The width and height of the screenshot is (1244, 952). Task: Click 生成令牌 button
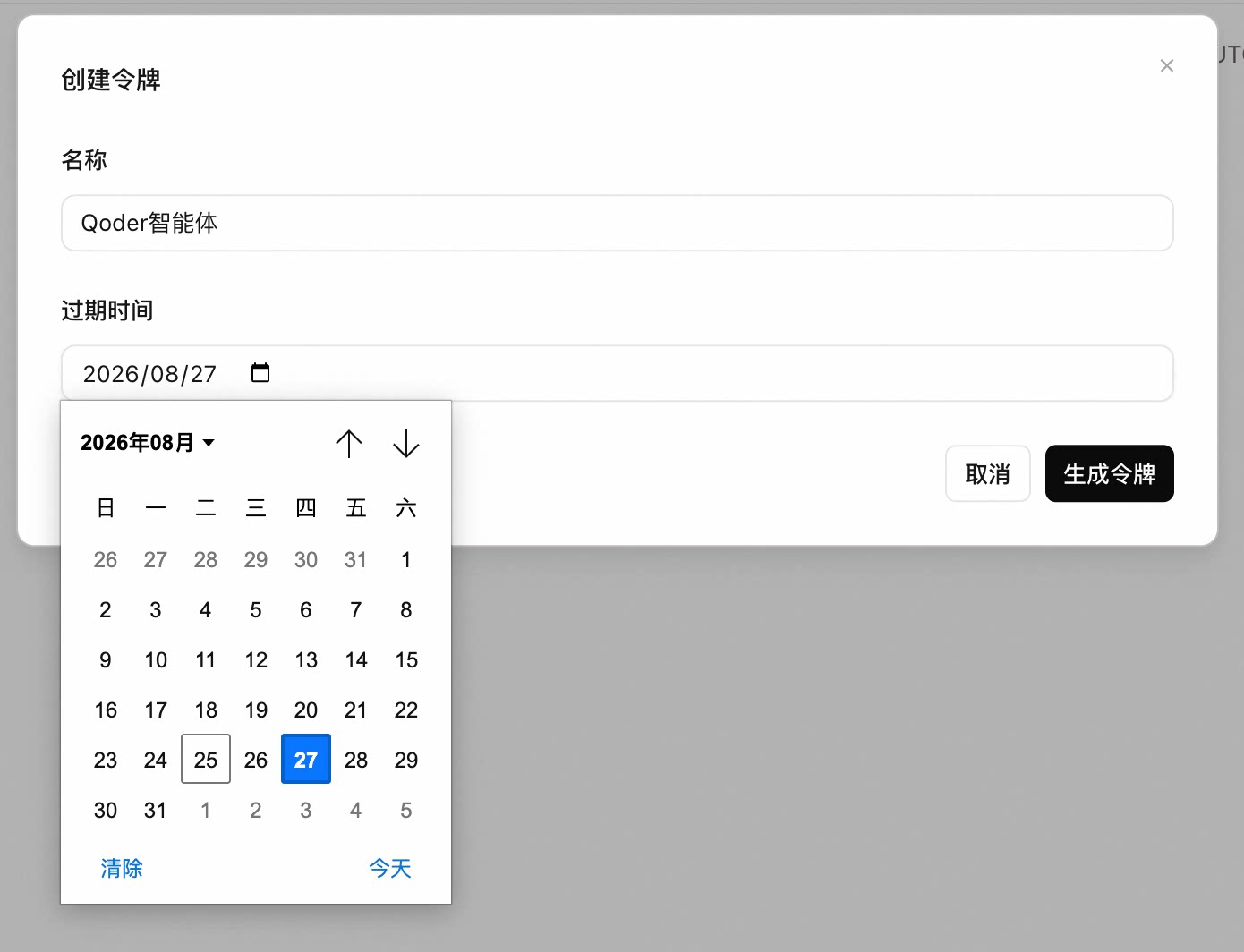pos(1110,473)
